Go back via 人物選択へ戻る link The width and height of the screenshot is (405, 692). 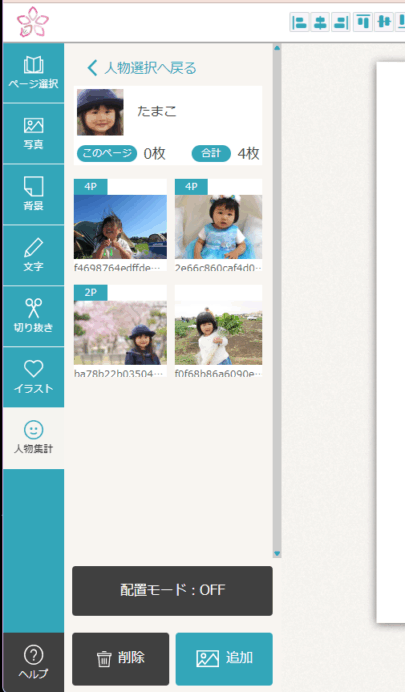[142, 68]
